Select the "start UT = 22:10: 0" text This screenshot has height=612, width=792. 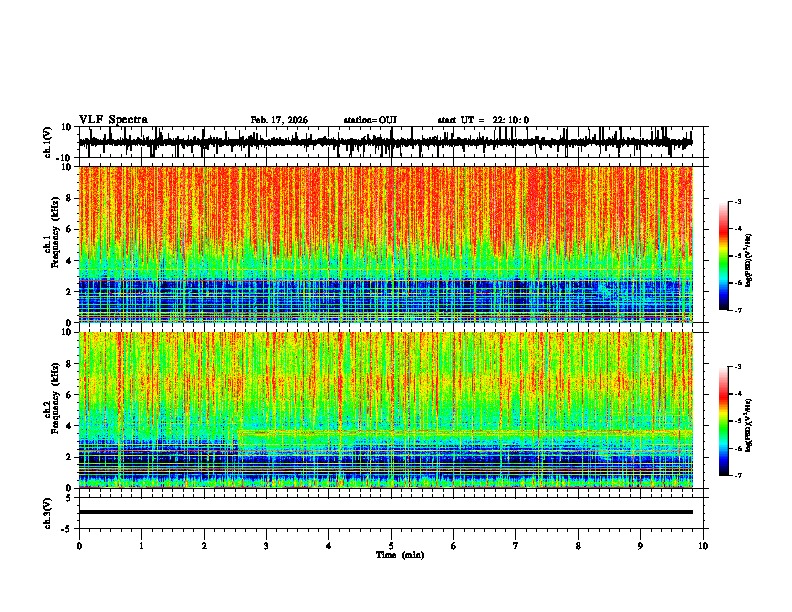[483, 120]
